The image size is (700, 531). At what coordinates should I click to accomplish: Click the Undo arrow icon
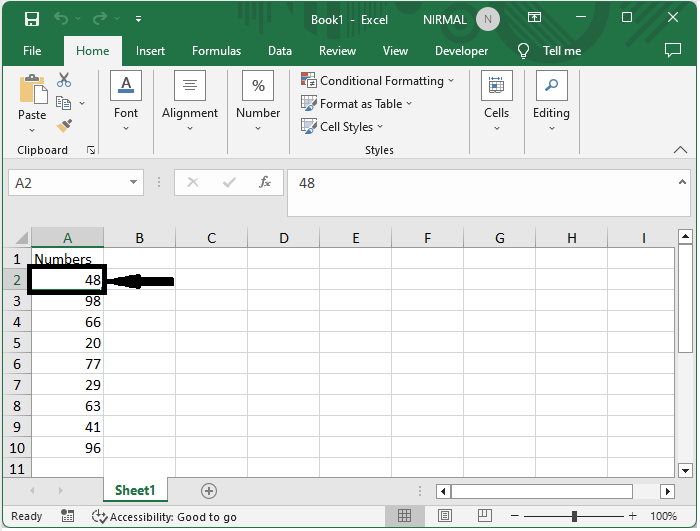pyautogui.click(x=61, y=18)
